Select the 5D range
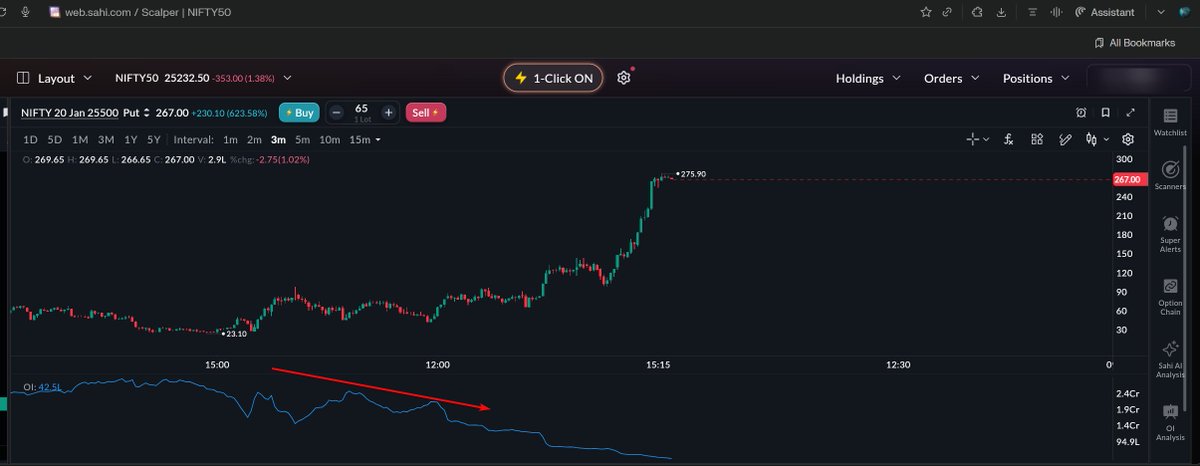 tap(55, 140)
